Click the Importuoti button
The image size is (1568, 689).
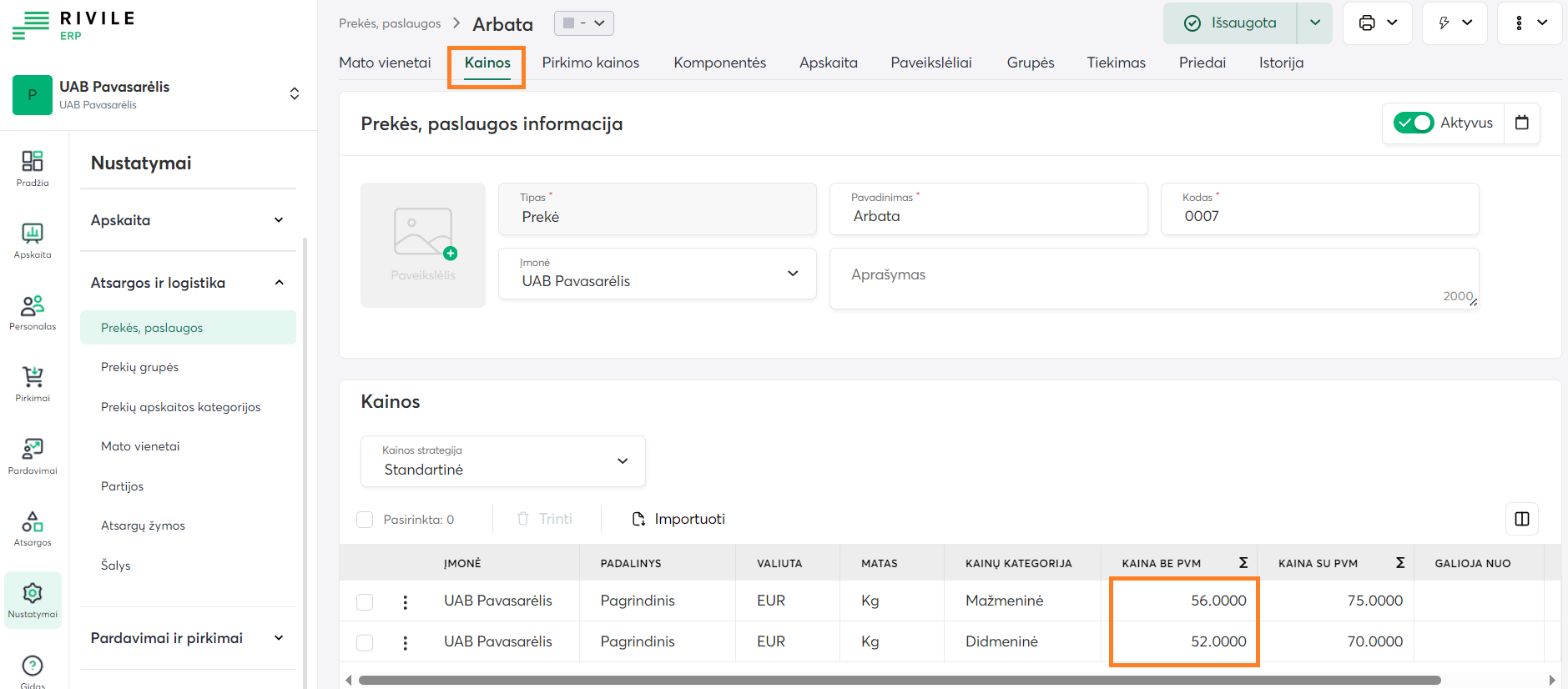(x=678, y=519)
